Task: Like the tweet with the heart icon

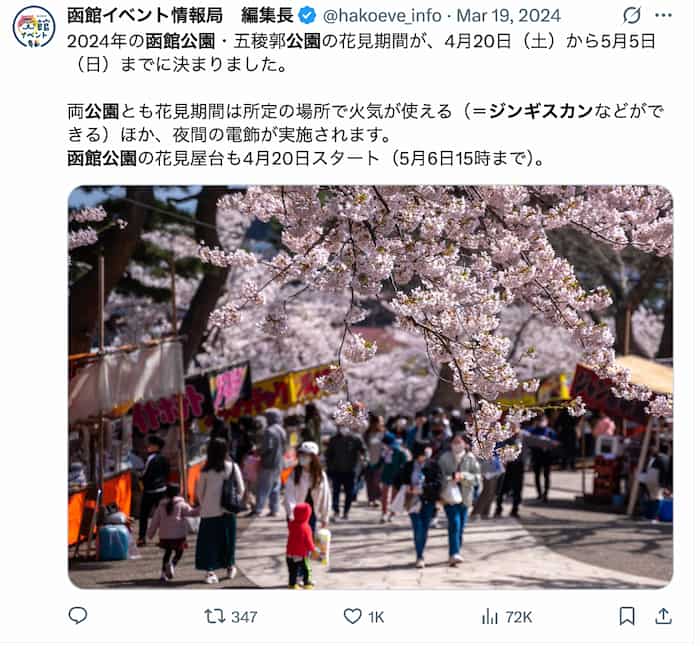Action: click(352, 617)
